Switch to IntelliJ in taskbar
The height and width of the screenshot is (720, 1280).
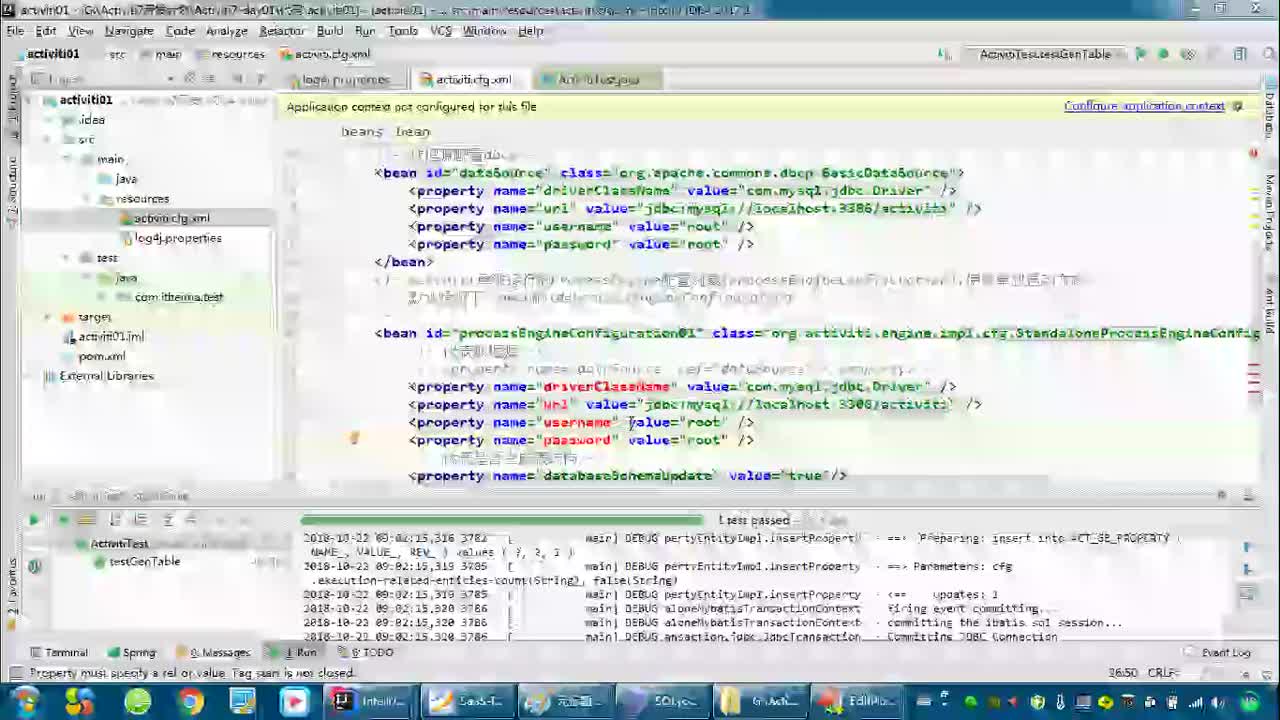(x=371, y=701)
